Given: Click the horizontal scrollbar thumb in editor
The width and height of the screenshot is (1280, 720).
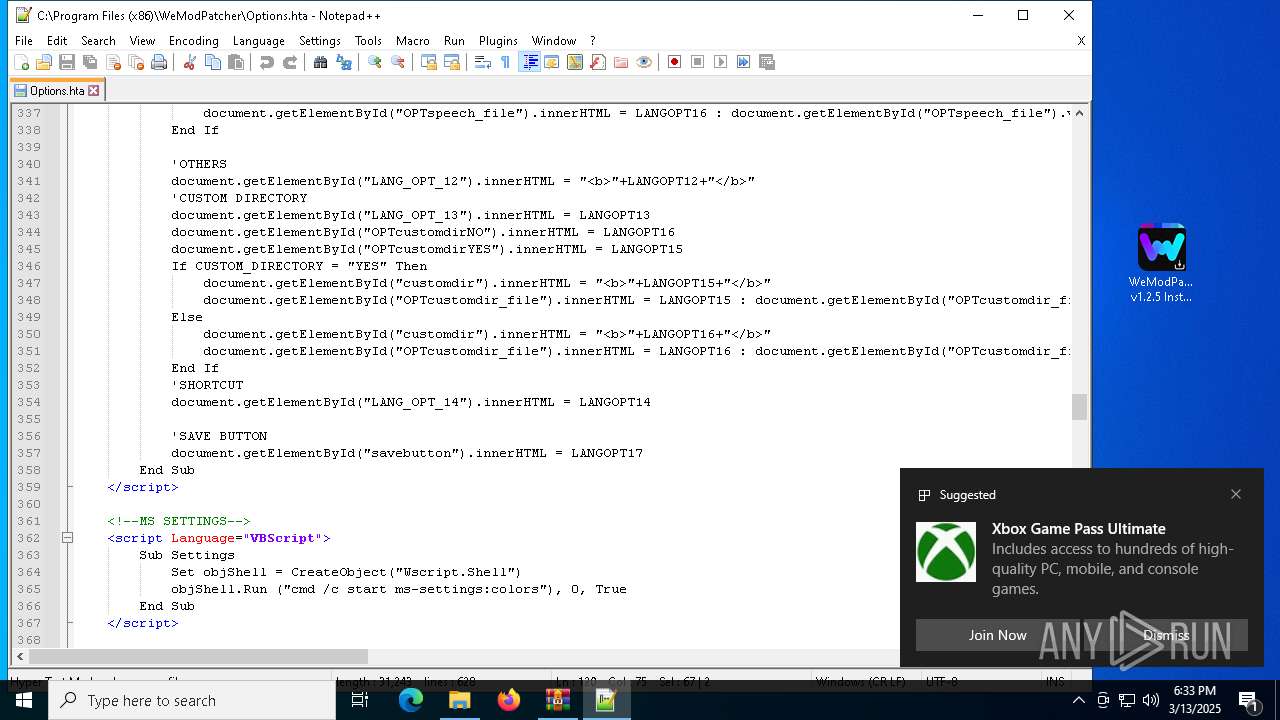Looking at the screenshot, I should 198,657.
